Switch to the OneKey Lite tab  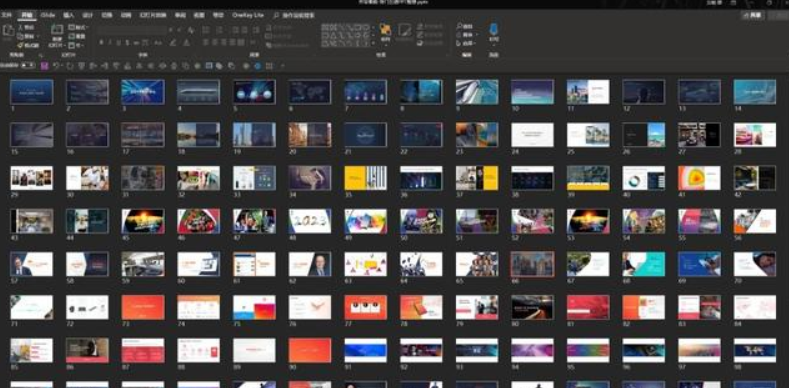pyautogui.click(x=248, y=15)
